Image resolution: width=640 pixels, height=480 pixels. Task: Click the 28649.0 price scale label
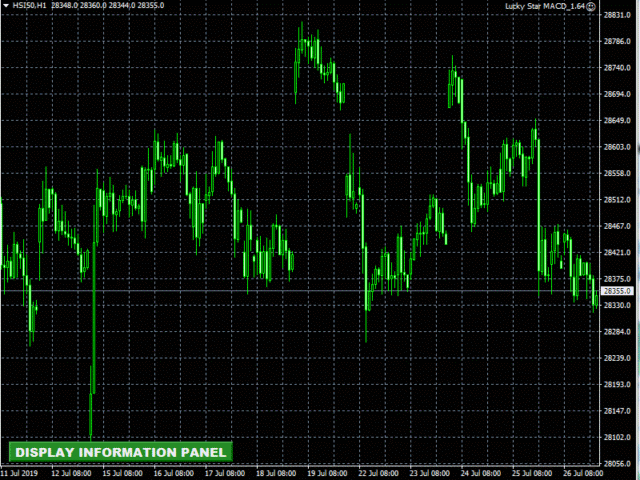617,121
